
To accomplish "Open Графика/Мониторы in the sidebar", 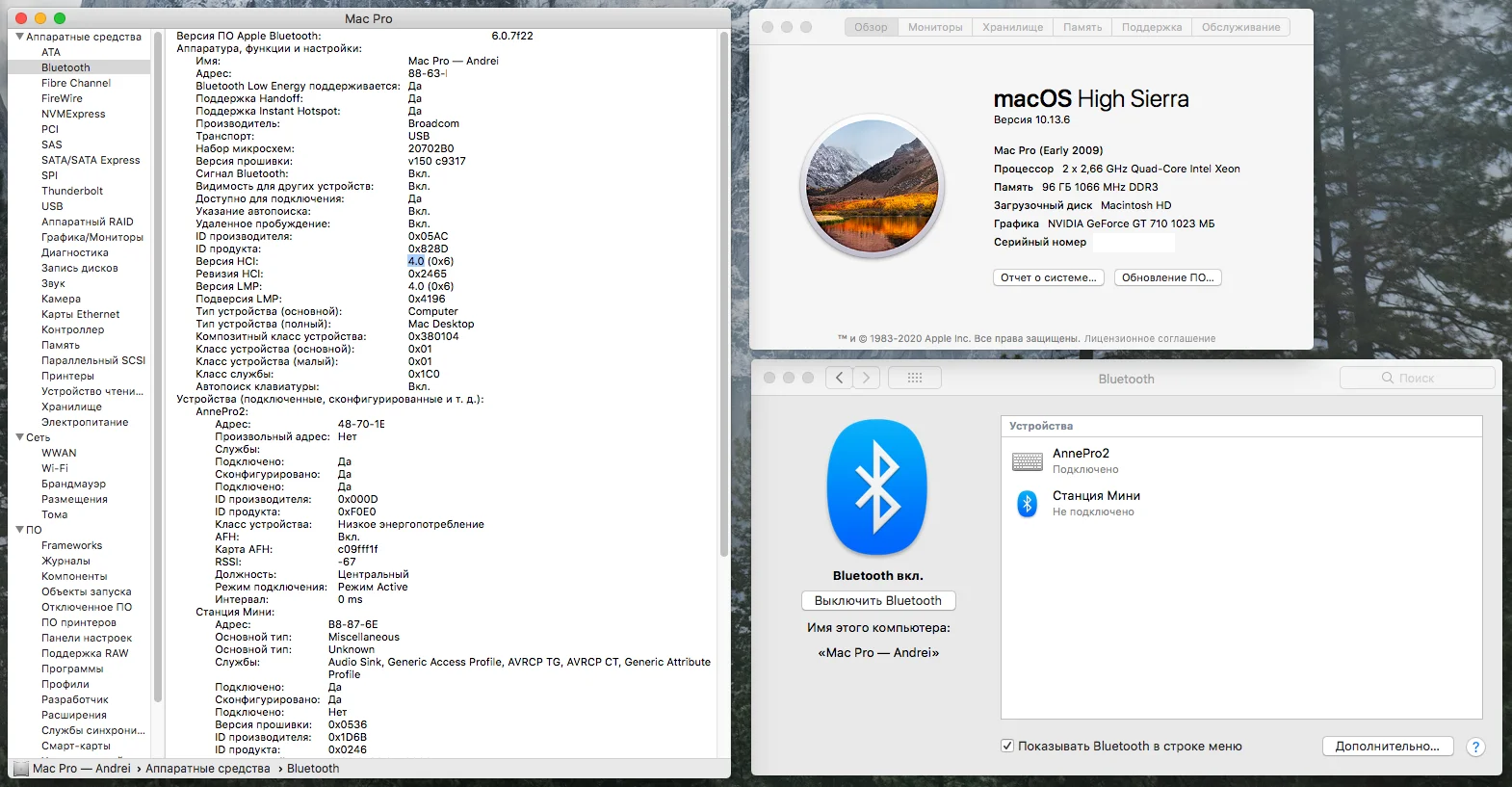I will point(92,237).
